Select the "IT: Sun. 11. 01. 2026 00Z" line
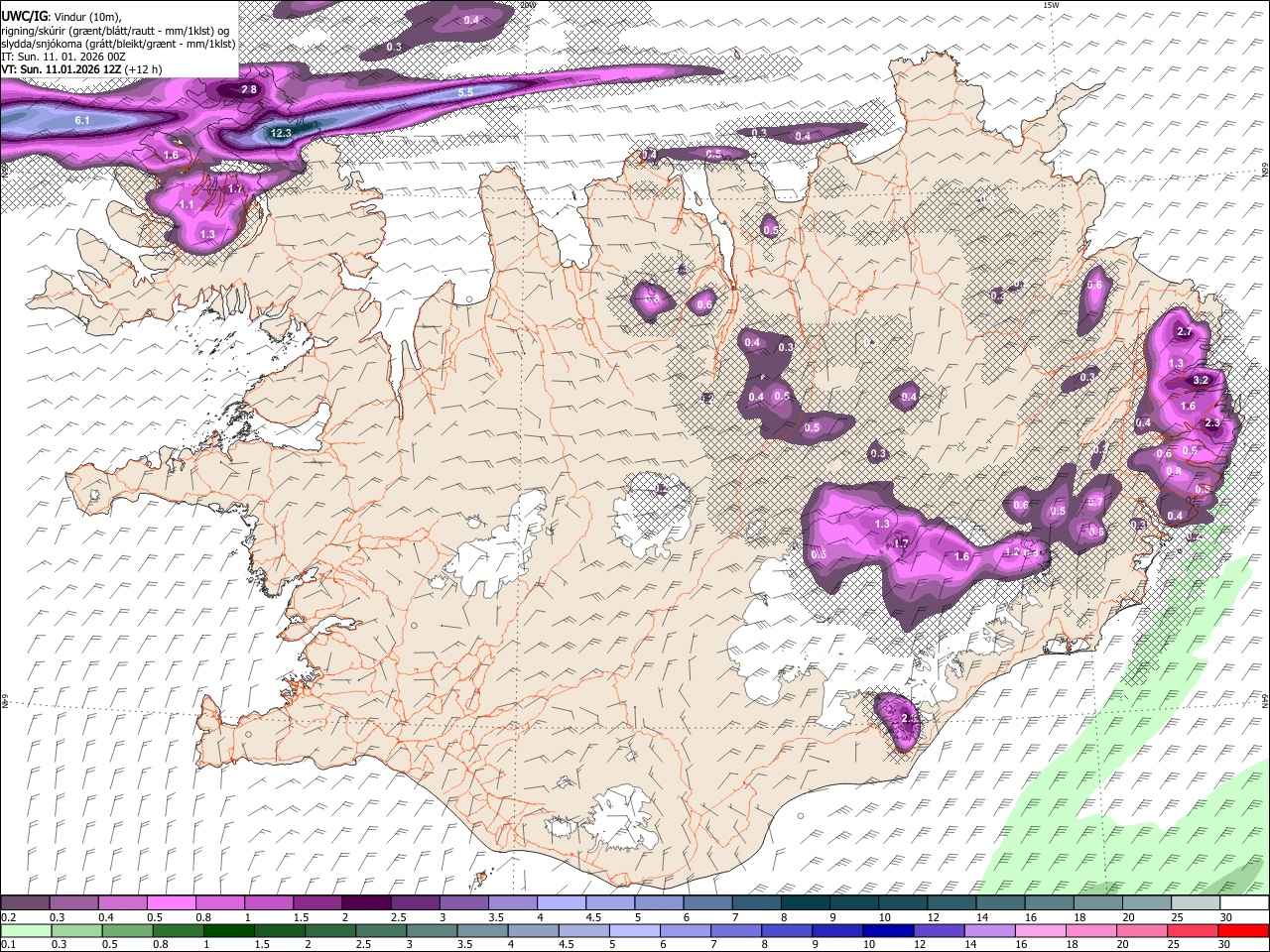This screenshot has height=952, width=1270. coord(63,57)
